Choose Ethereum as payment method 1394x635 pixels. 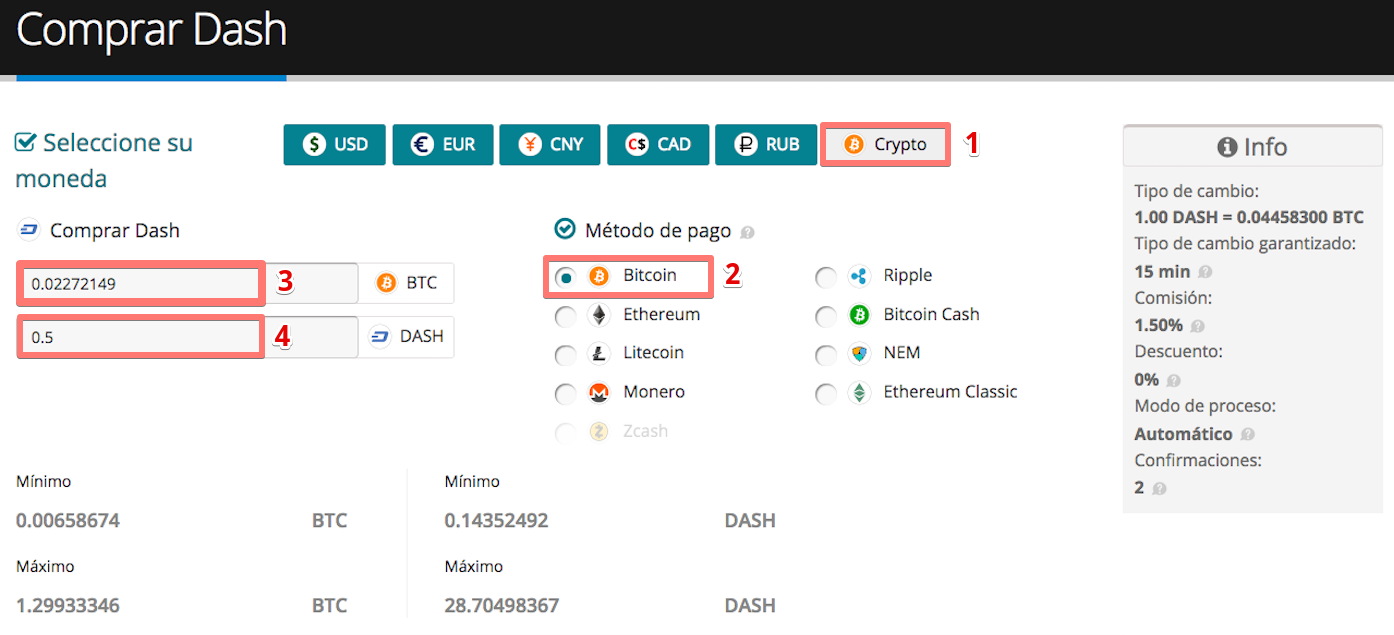point(566,316)
